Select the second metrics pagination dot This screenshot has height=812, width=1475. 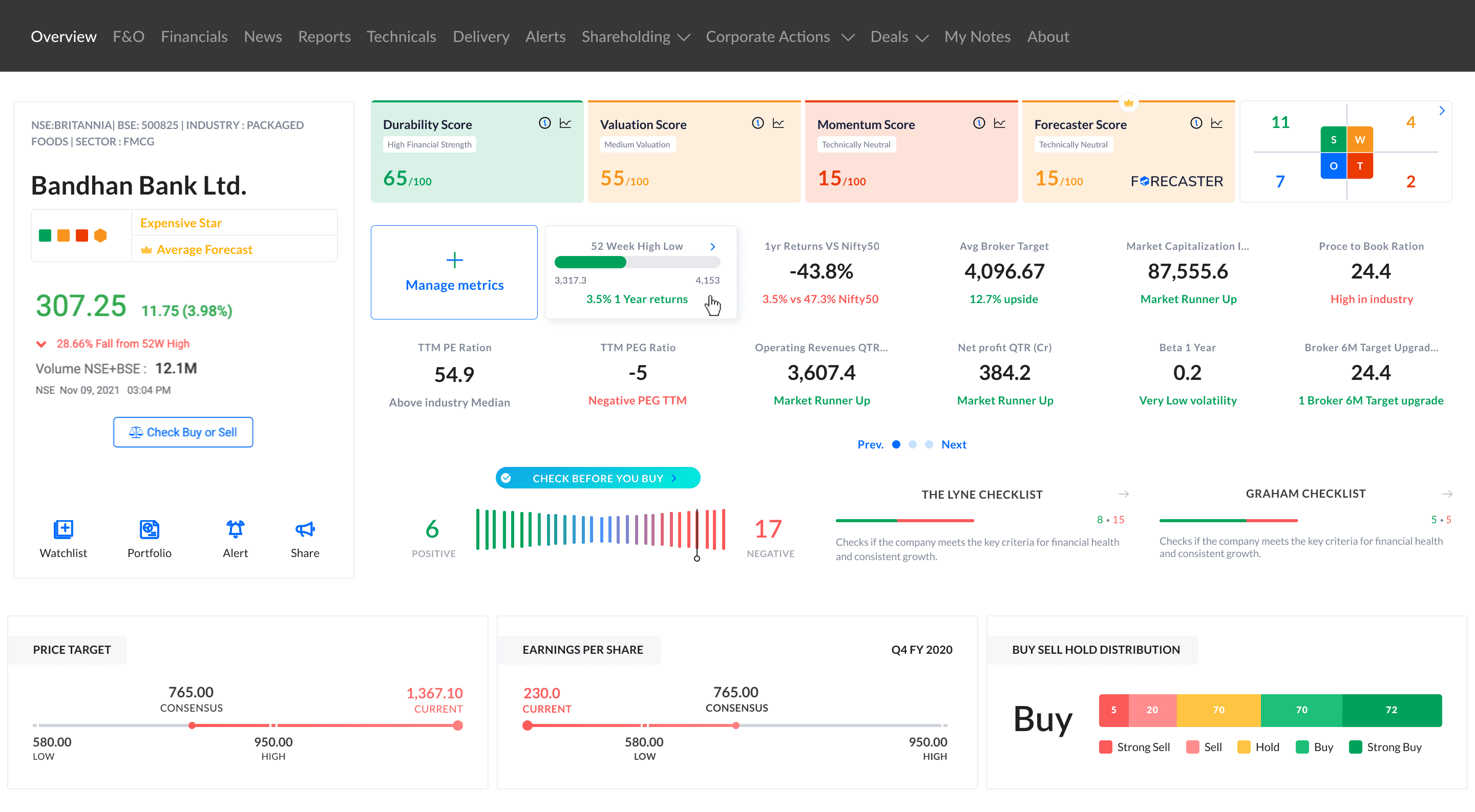point(913,444)
